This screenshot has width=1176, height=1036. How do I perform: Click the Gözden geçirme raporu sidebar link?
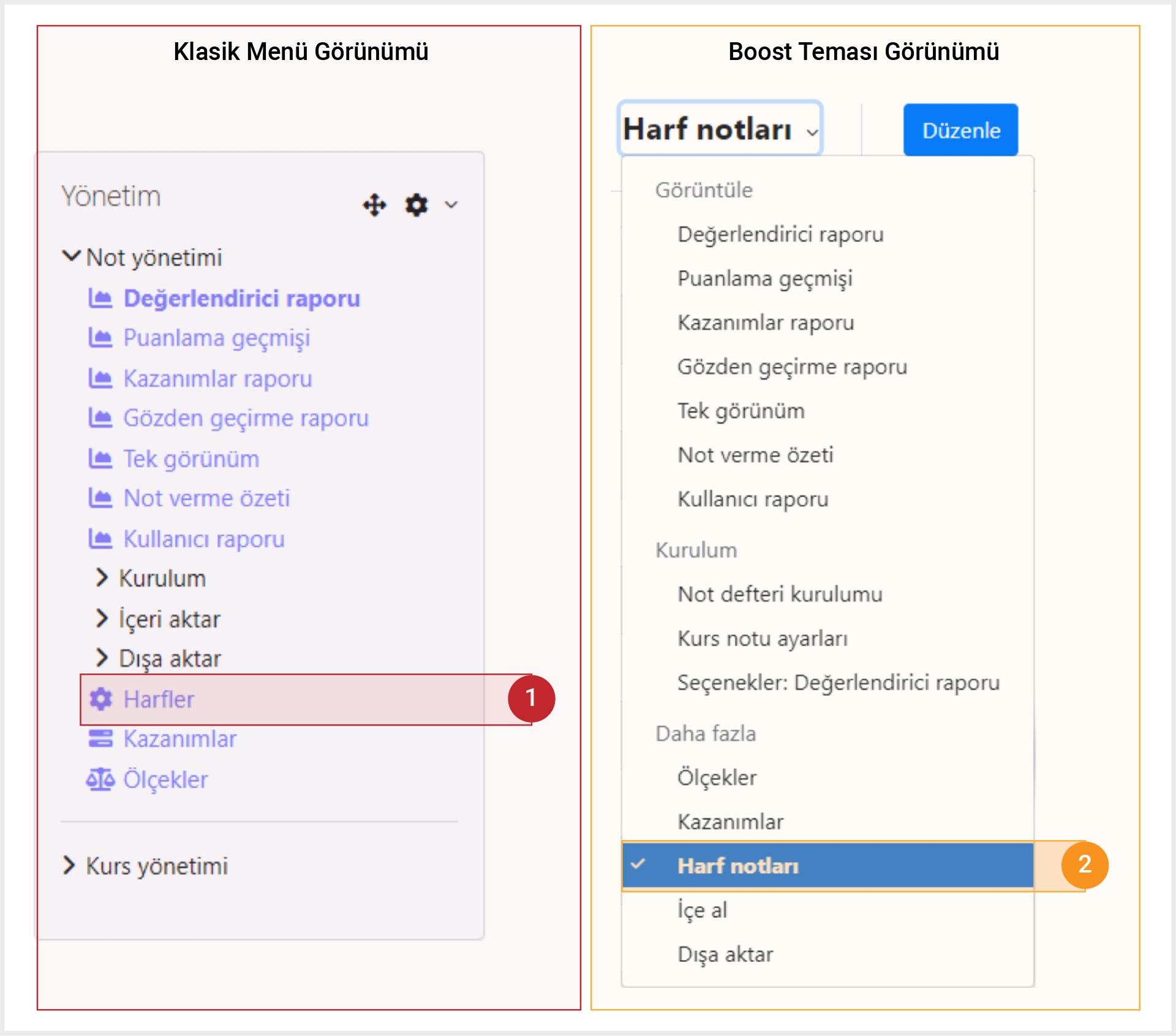click(x=246, y=419)
